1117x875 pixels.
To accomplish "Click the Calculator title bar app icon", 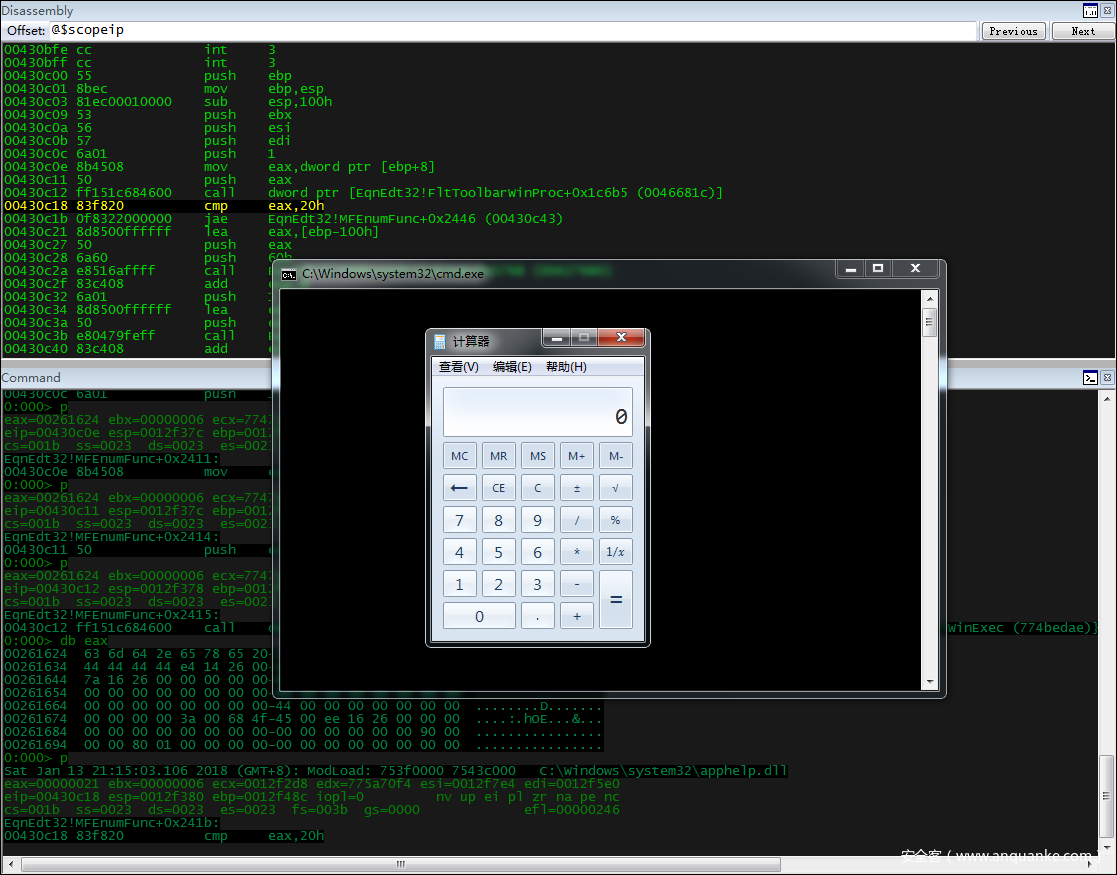I will coord(440,342).
